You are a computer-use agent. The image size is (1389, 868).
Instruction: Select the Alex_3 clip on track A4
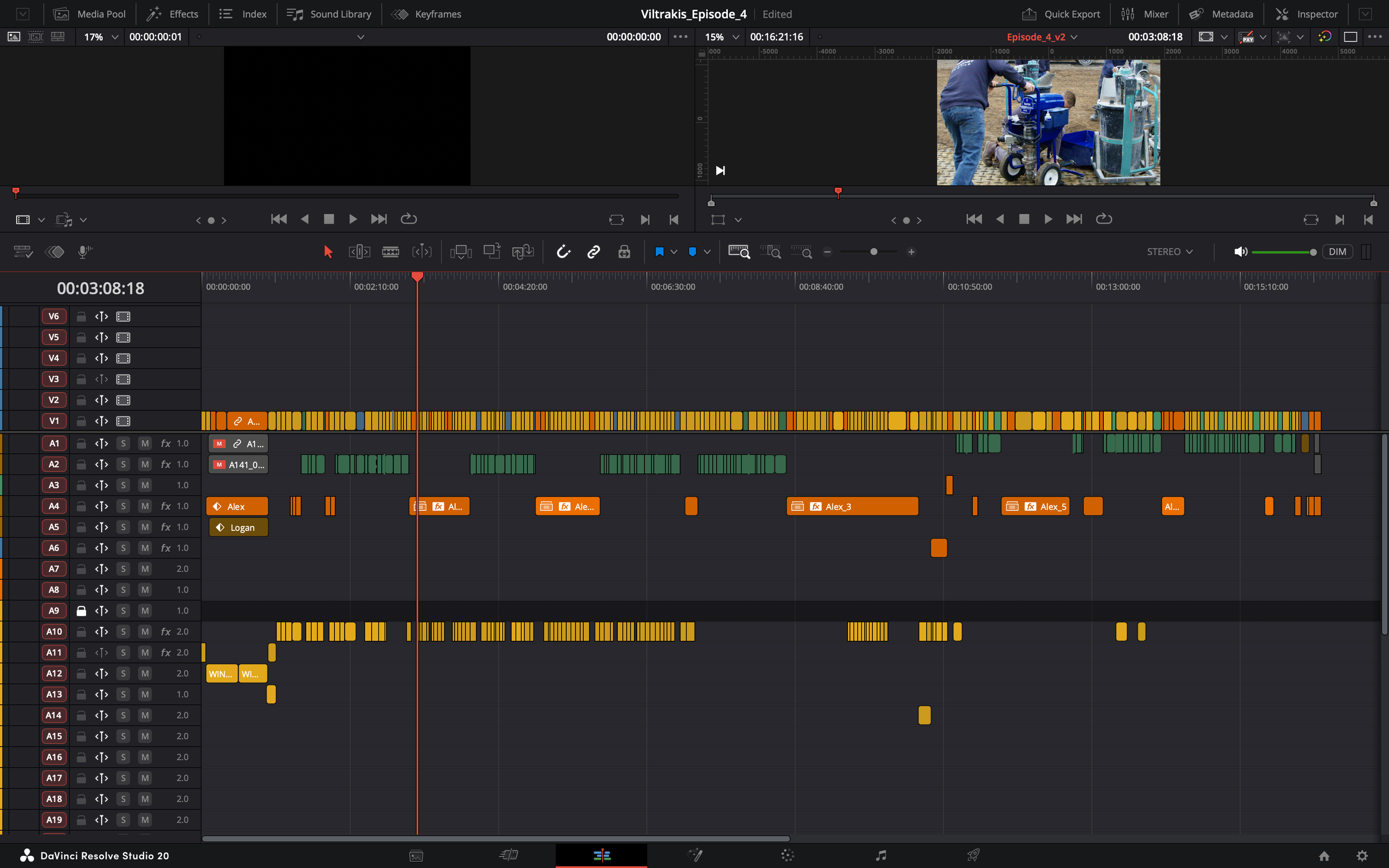(x=852, y=506)
